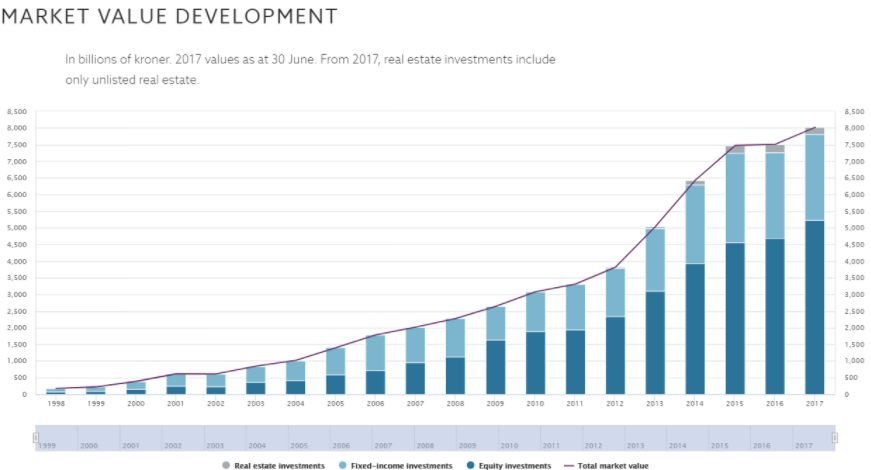Click the 'In billions of kroner' subtitle text
The height and width of the screenshot is (470, 871).
tap(310, 69)
